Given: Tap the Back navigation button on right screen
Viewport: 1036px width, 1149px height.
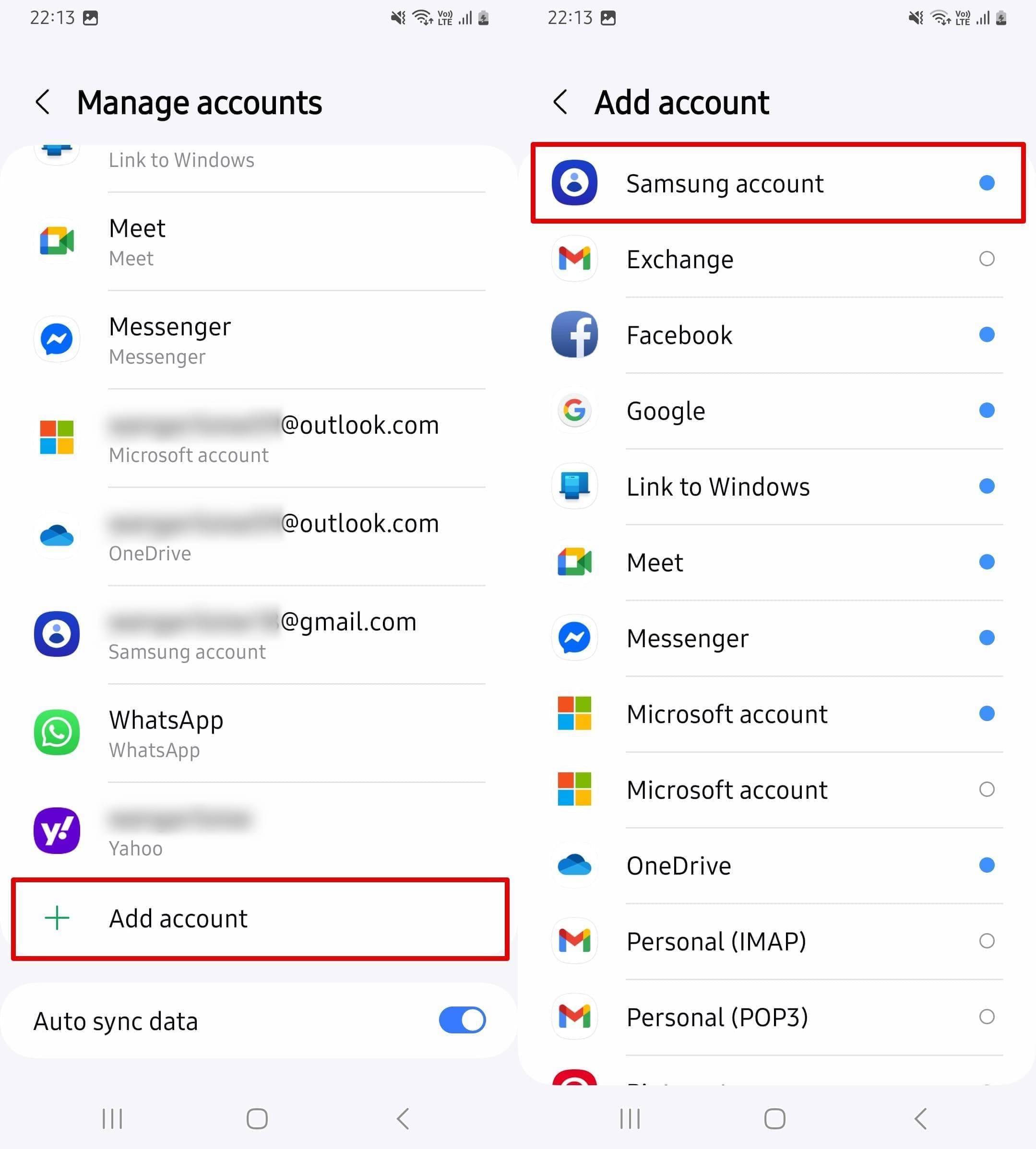Looking at the screenshot, I should (x=920, y=1119).
